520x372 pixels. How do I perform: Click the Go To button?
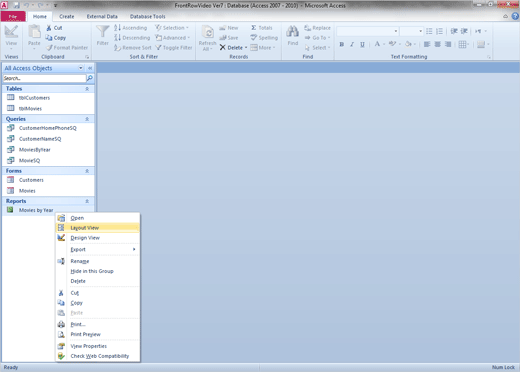pyautogui.click(x=317, y=38)
